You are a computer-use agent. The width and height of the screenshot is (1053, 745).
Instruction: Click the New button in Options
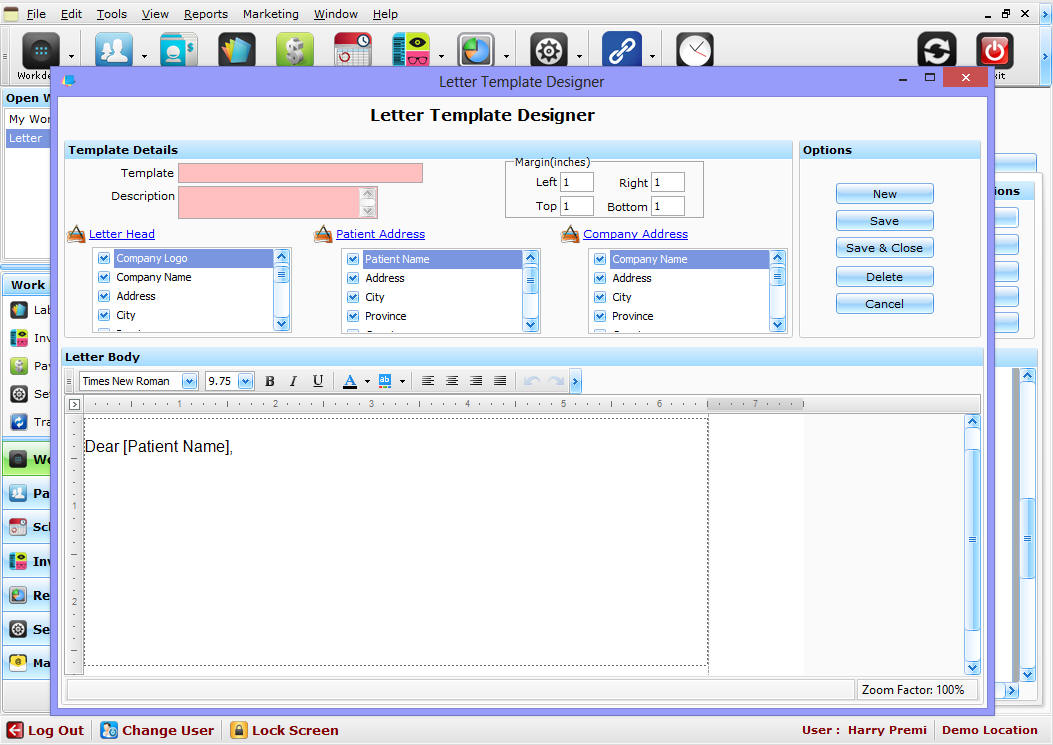(884, 193)
